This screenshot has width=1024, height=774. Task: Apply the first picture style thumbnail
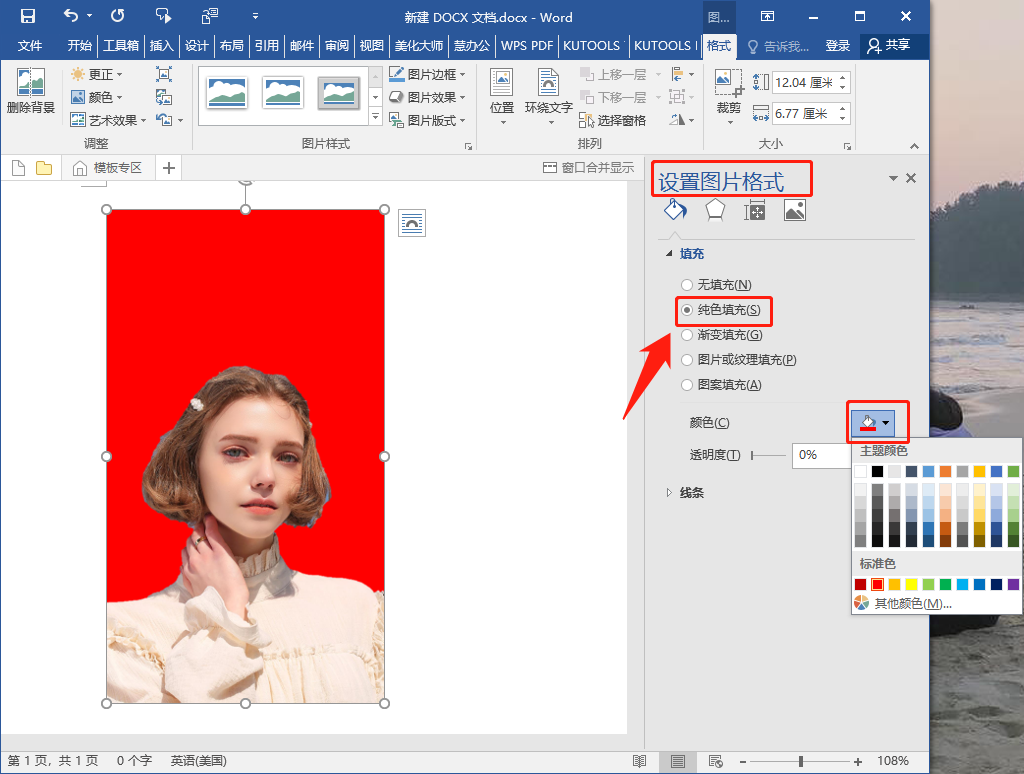click(x=227, y=93)
